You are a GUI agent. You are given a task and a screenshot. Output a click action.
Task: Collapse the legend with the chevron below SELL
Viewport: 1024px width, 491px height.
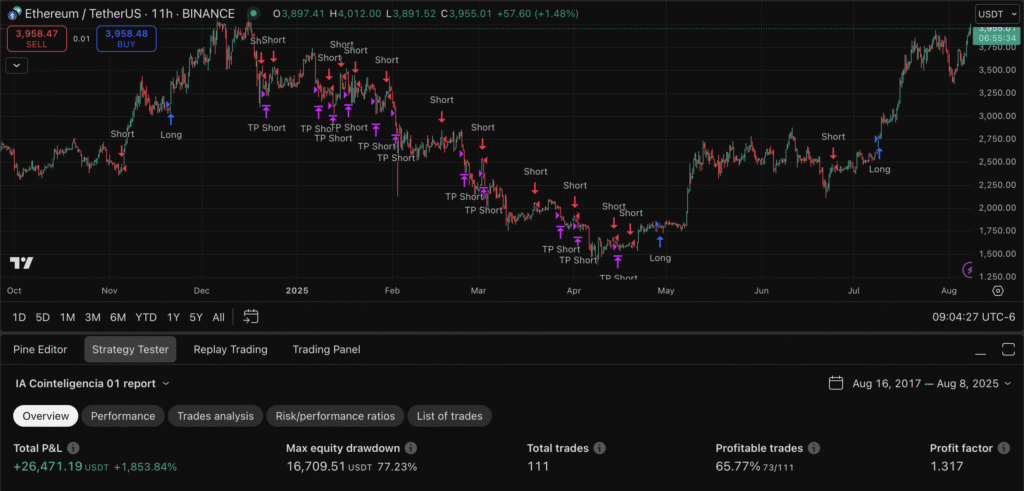click(x=16, y=65)
